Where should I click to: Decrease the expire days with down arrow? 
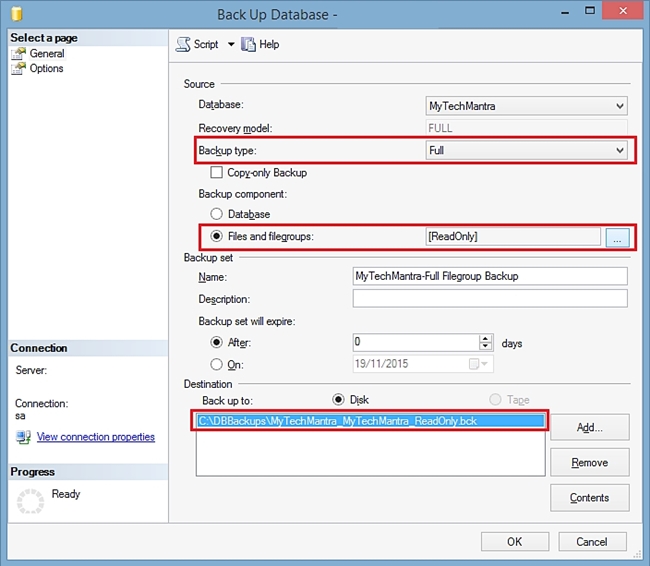click(485, 347)
